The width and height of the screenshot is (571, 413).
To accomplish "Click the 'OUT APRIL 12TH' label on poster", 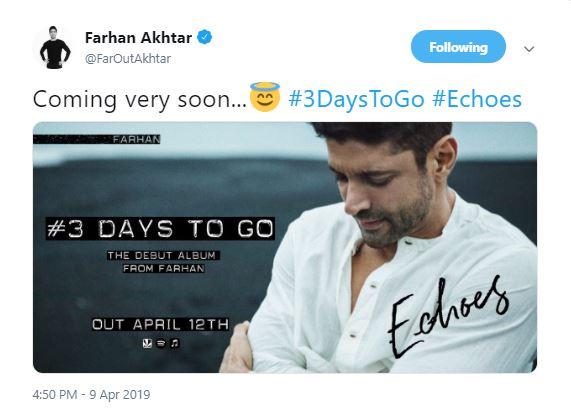I will tap(161, 324).
